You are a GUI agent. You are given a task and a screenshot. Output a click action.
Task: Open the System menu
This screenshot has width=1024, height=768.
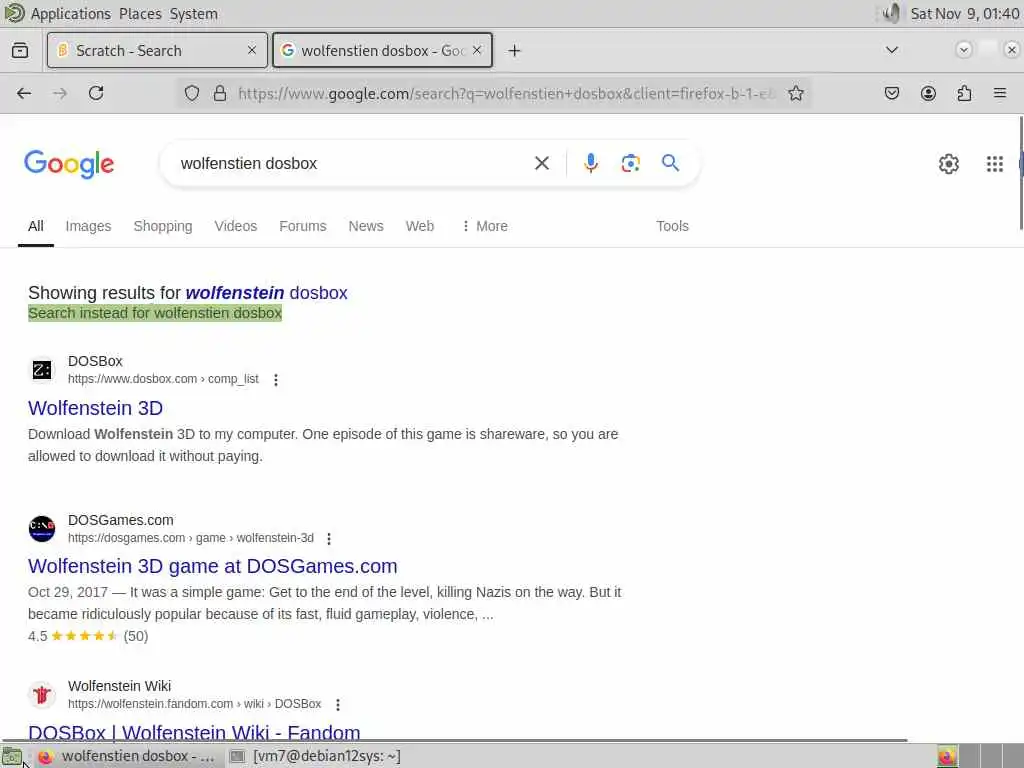coord(194,13)
